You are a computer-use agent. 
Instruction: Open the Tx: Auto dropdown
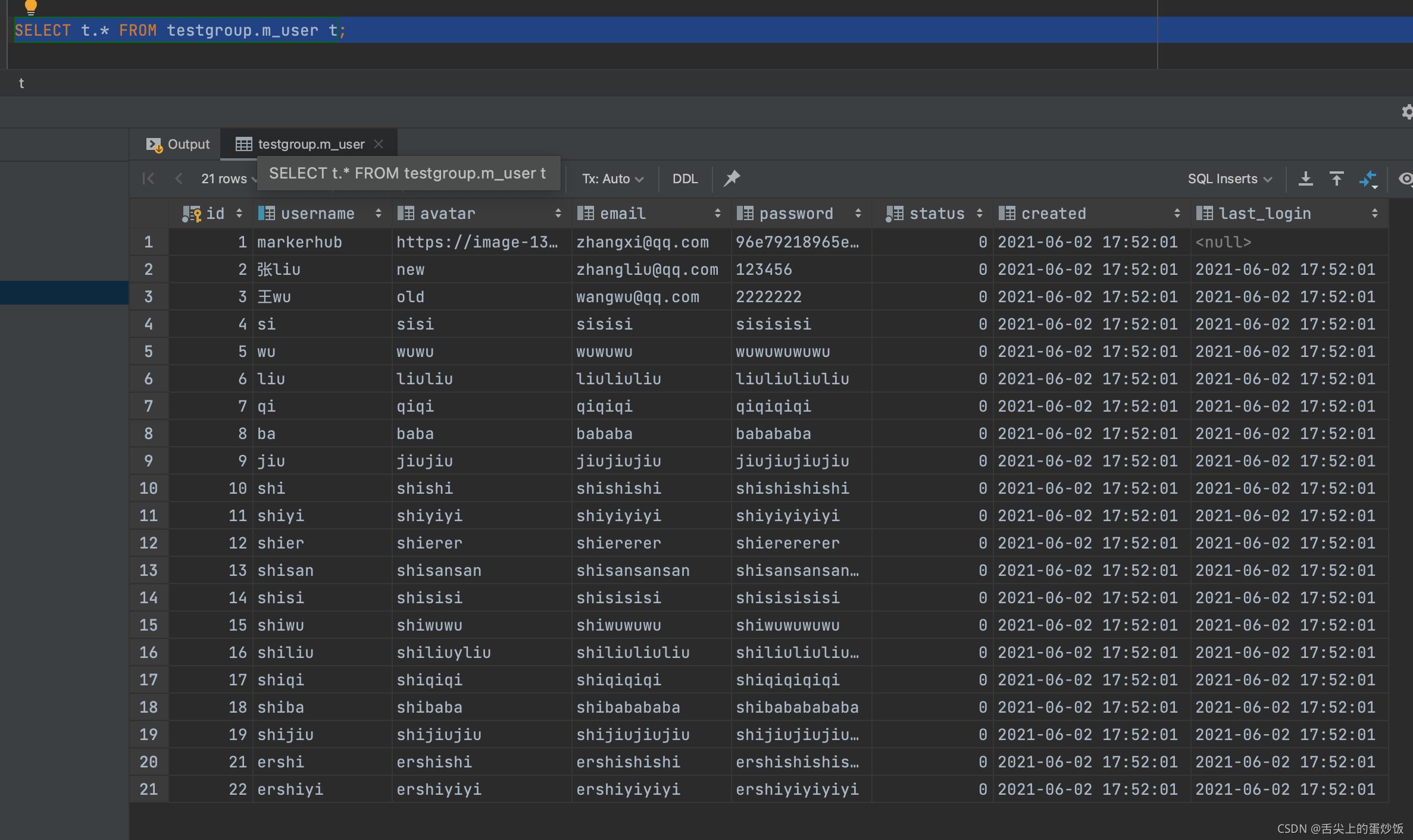[612, 178]
